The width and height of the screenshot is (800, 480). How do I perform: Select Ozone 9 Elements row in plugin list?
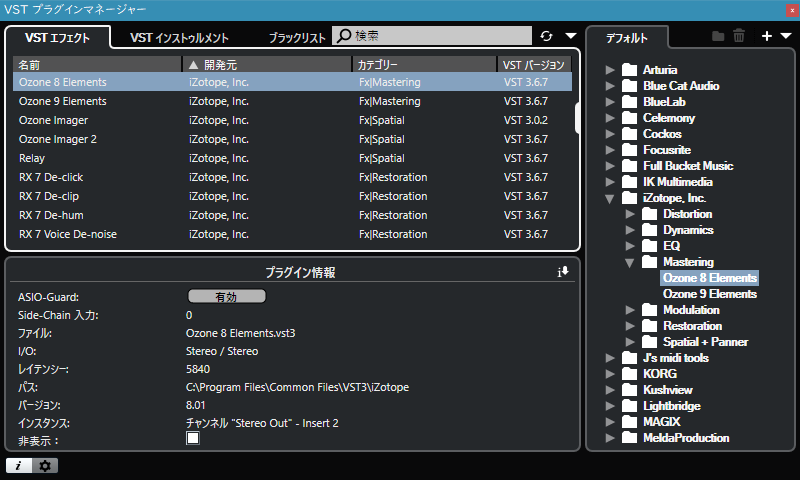[x=292, y=101]
